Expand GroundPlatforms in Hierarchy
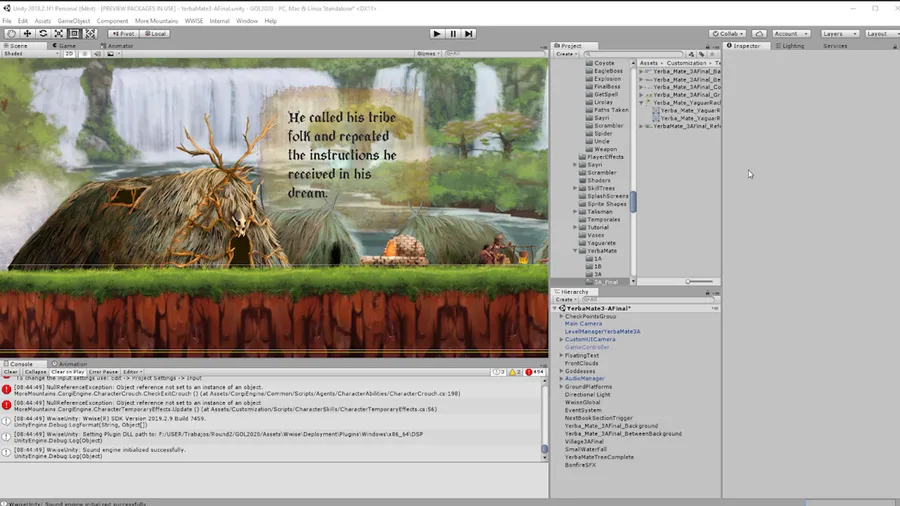This screenshot has height=506, width=900. click(561, 387)
